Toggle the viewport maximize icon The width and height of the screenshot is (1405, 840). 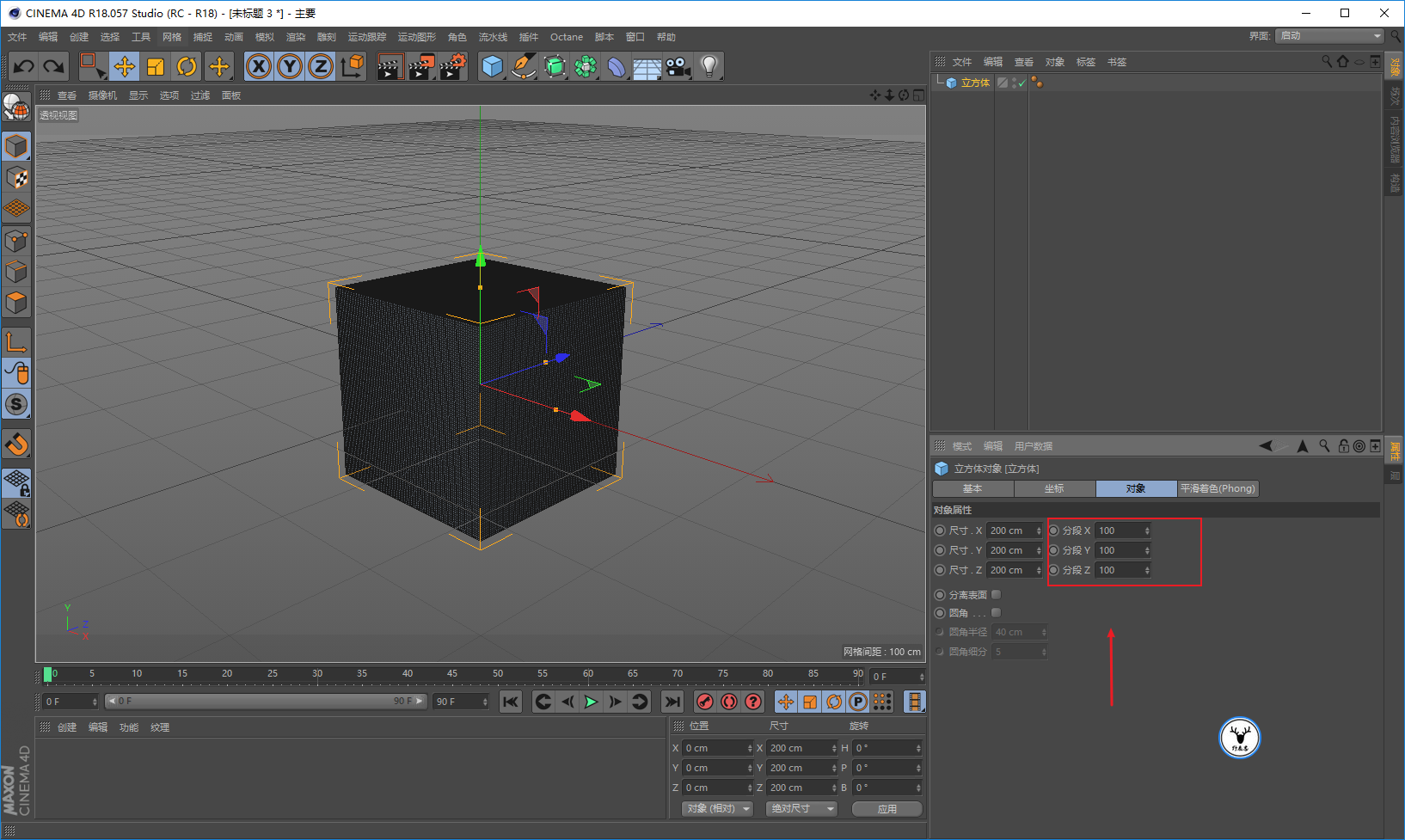coord(918,95)
